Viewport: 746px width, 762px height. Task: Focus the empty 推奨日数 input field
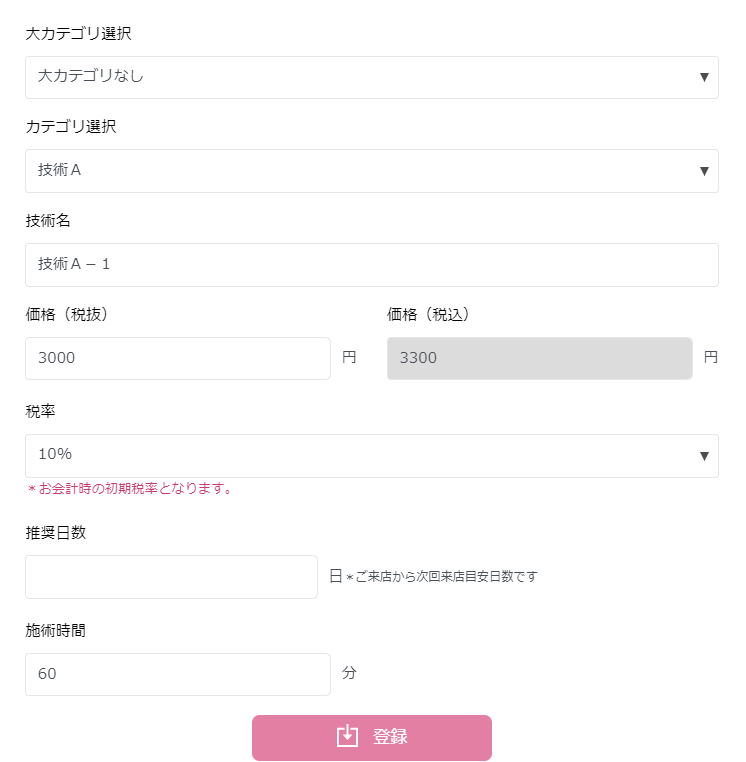click(171, 577)
